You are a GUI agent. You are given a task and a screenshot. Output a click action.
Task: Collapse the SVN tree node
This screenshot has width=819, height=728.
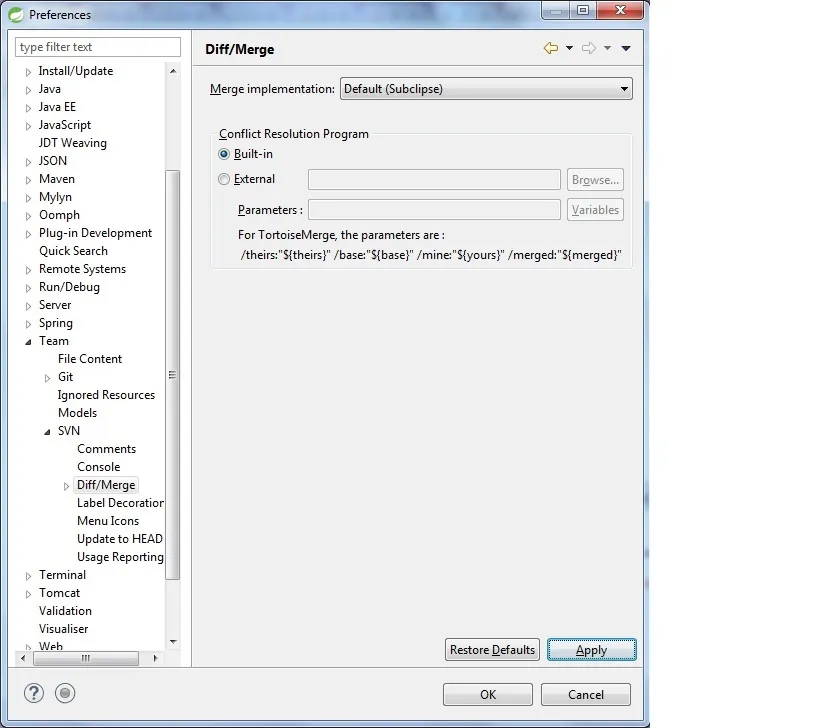coord(48,432)
